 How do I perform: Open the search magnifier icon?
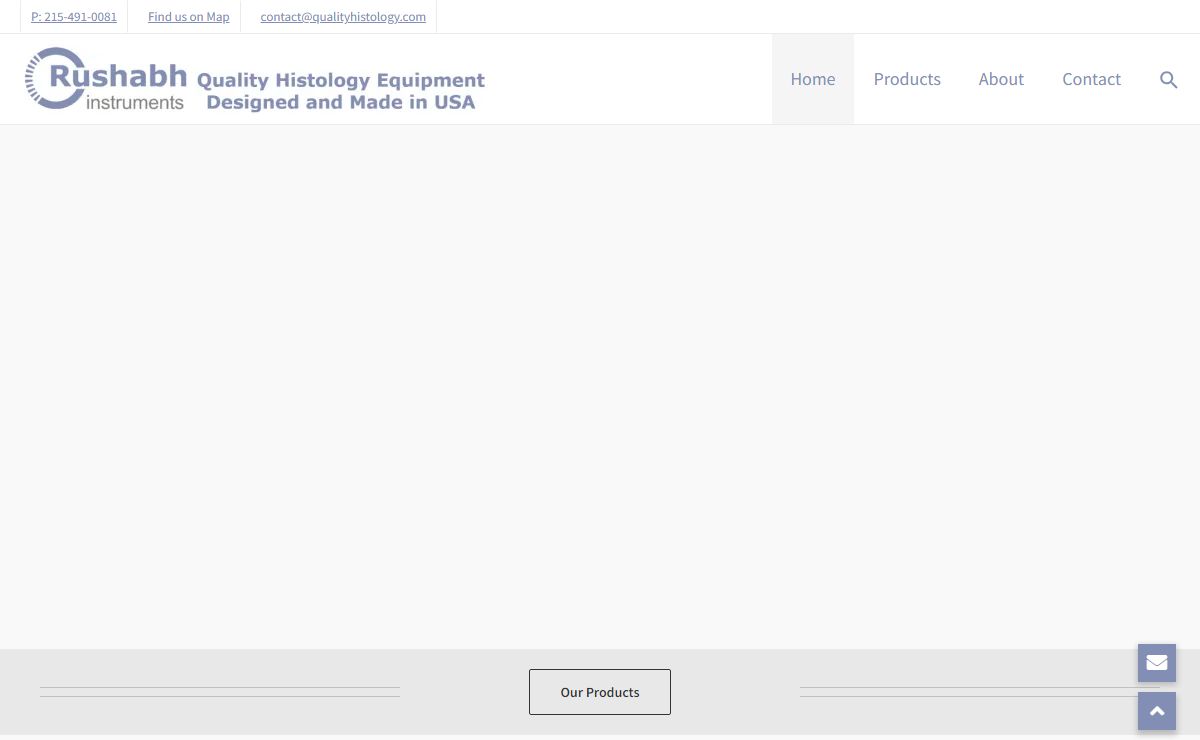coord(1168,80)
